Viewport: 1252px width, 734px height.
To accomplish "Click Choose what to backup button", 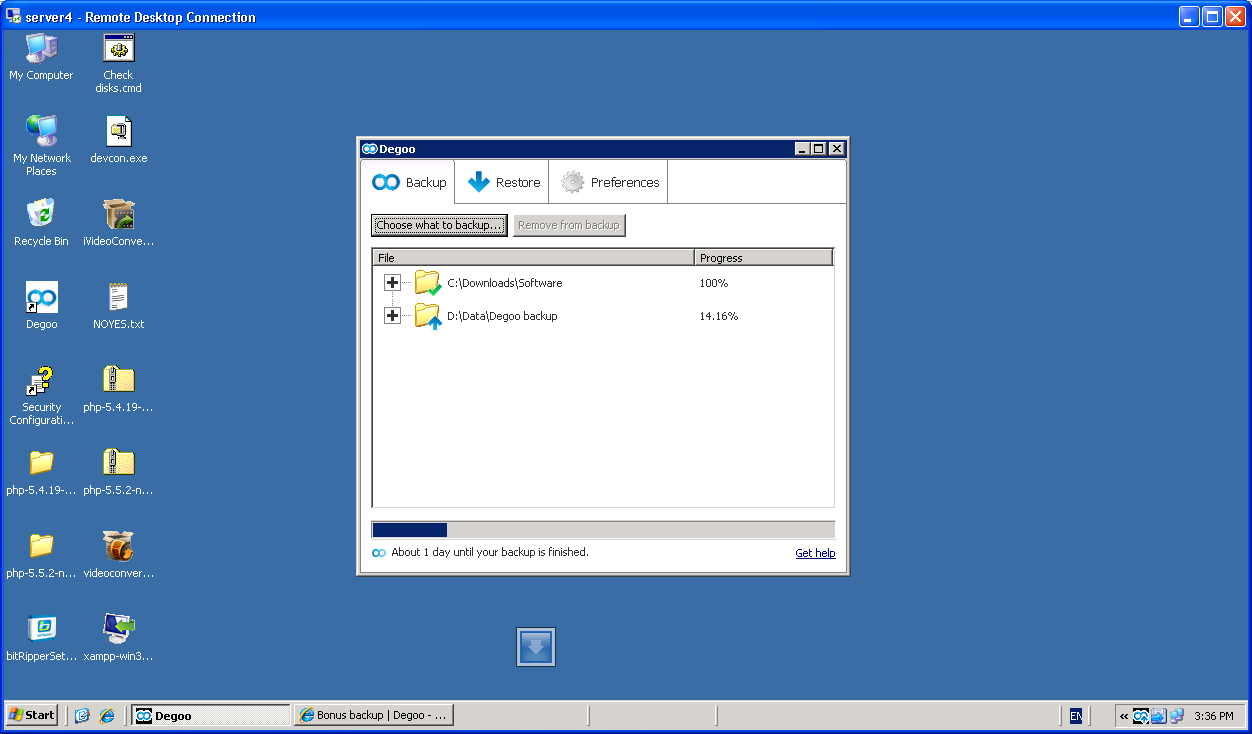I will pyautogui.click(x=439, y=225).
